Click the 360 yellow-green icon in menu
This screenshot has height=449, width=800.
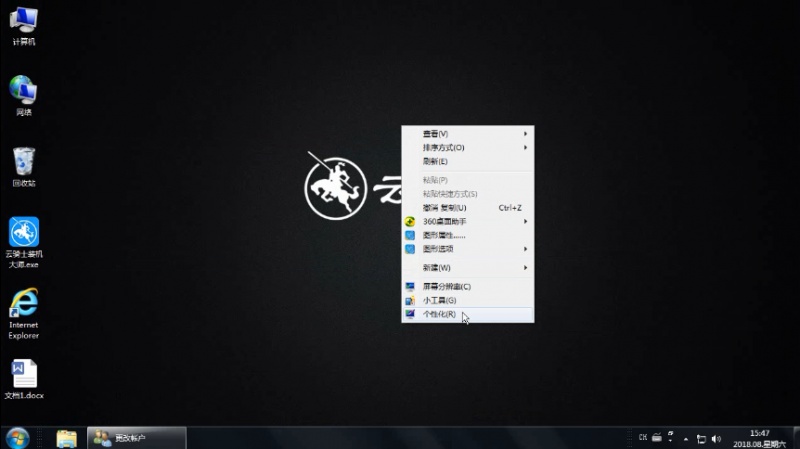410,221
